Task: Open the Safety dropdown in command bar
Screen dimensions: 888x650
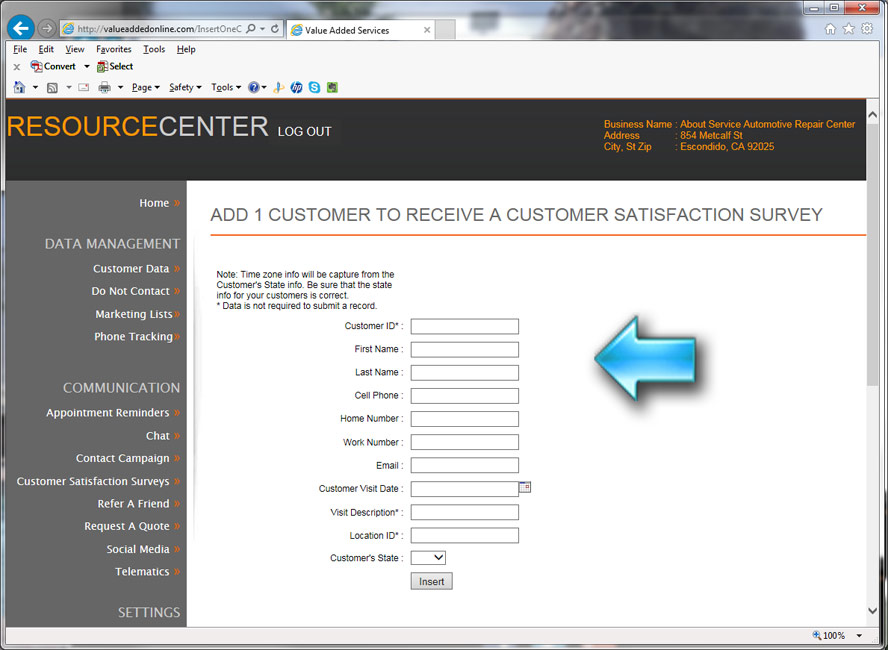Action: (x=185, y=87)
